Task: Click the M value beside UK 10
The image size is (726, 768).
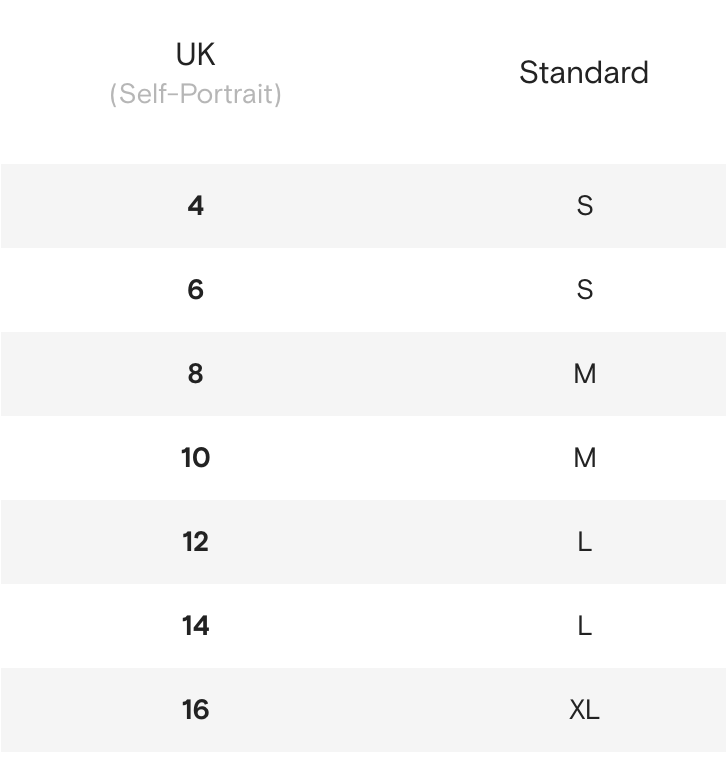Action: pyautogui.click(x=585, y=458)
